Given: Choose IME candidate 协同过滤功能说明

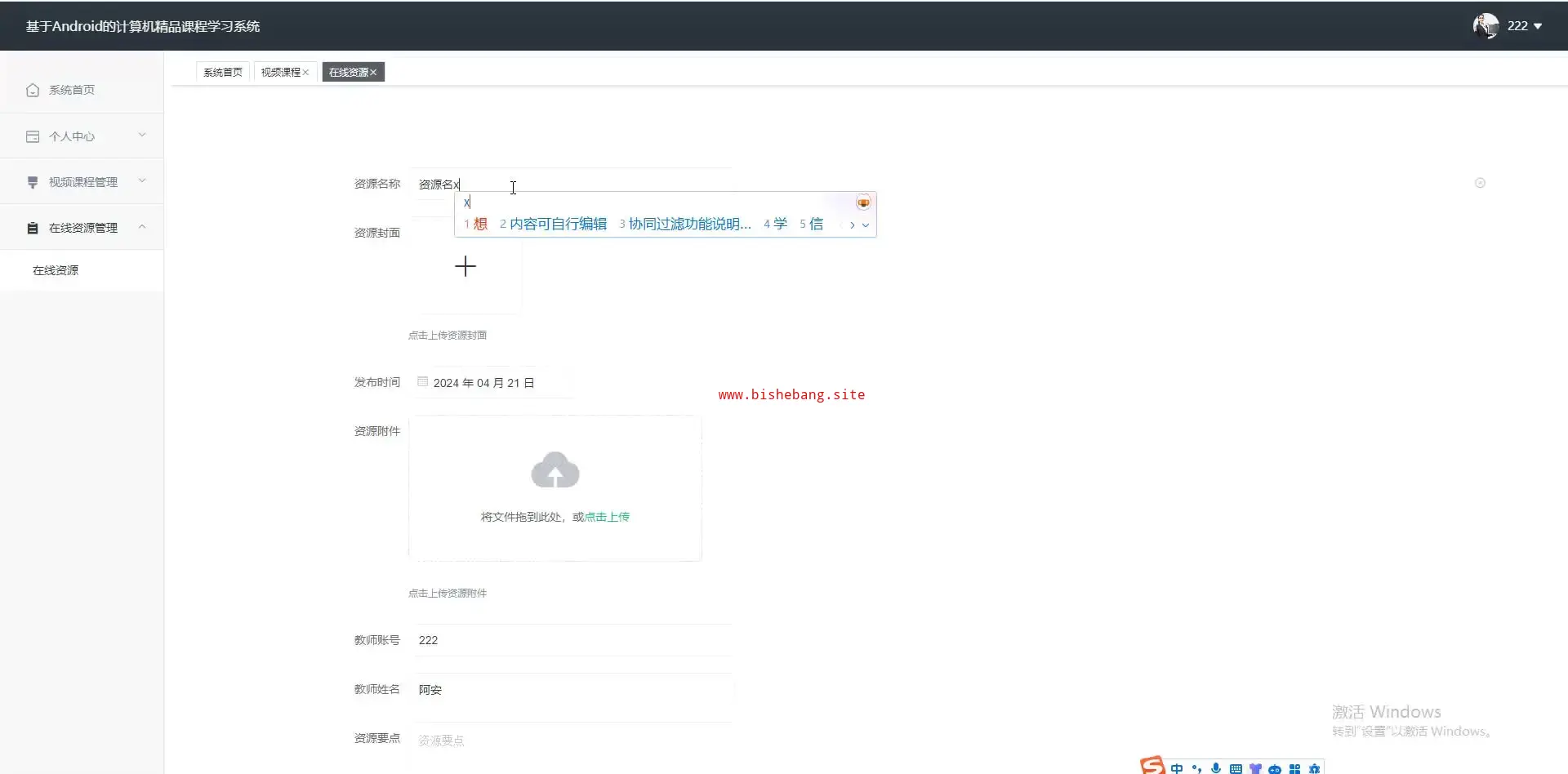Looking at the screenshot, I should [x=684, y=224].
